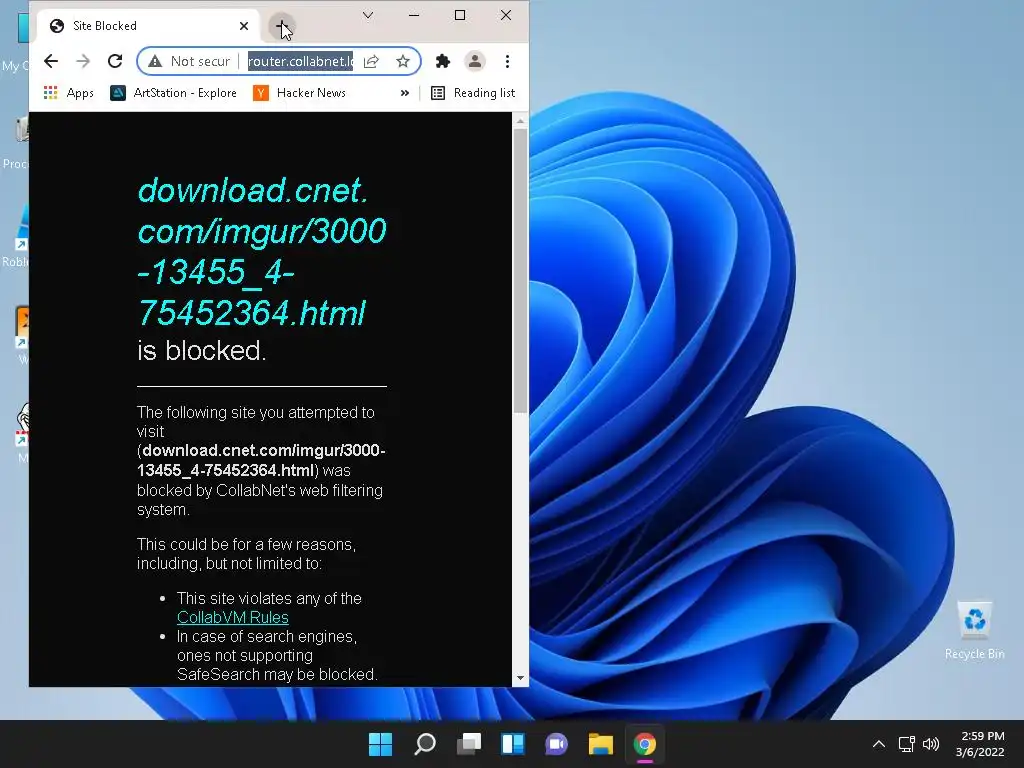Click the 'is blocked.' heading text
Image resolution: width=1024 pixels, height=768 pixels.
pyautogui.click(x=201, y=351)
